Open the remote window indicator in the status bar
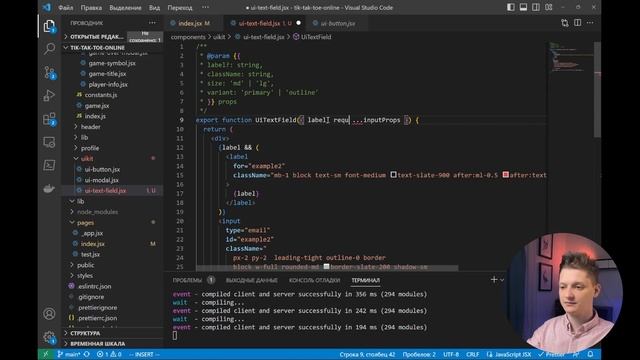This screenshot has height=360, width=640. 46,354
